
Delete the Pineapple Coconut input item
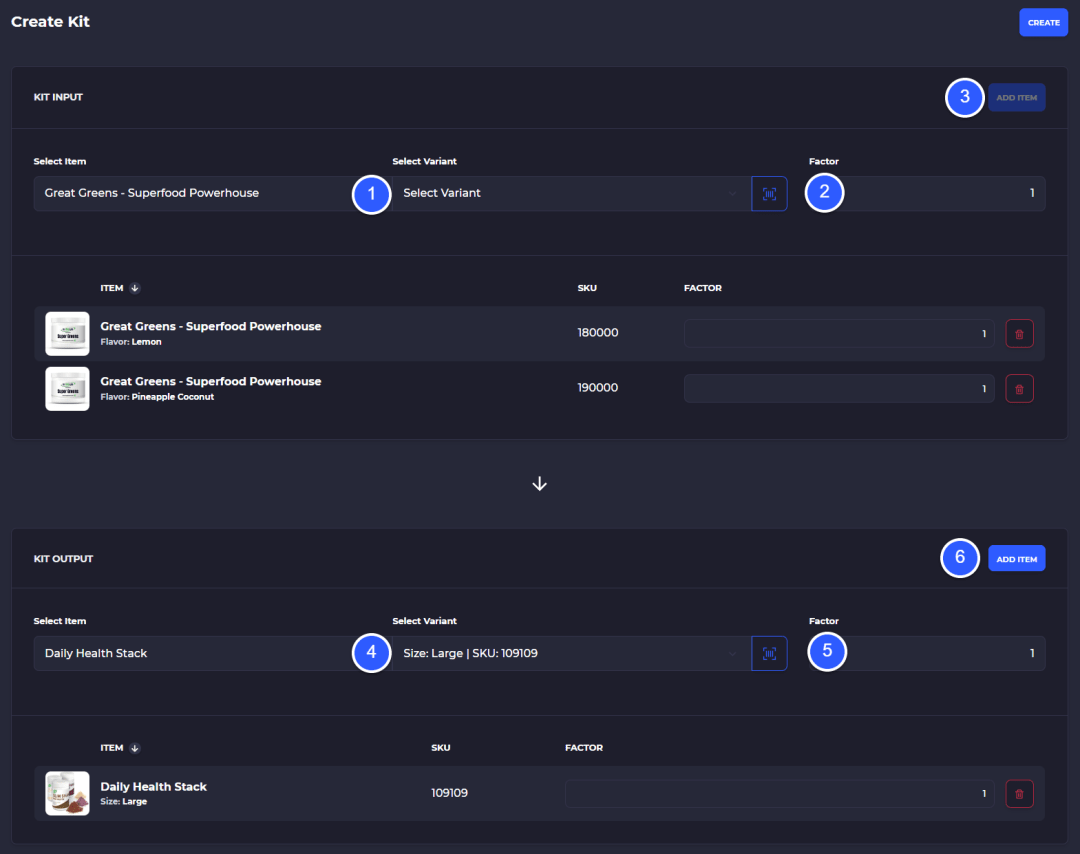pos(1019,389)
